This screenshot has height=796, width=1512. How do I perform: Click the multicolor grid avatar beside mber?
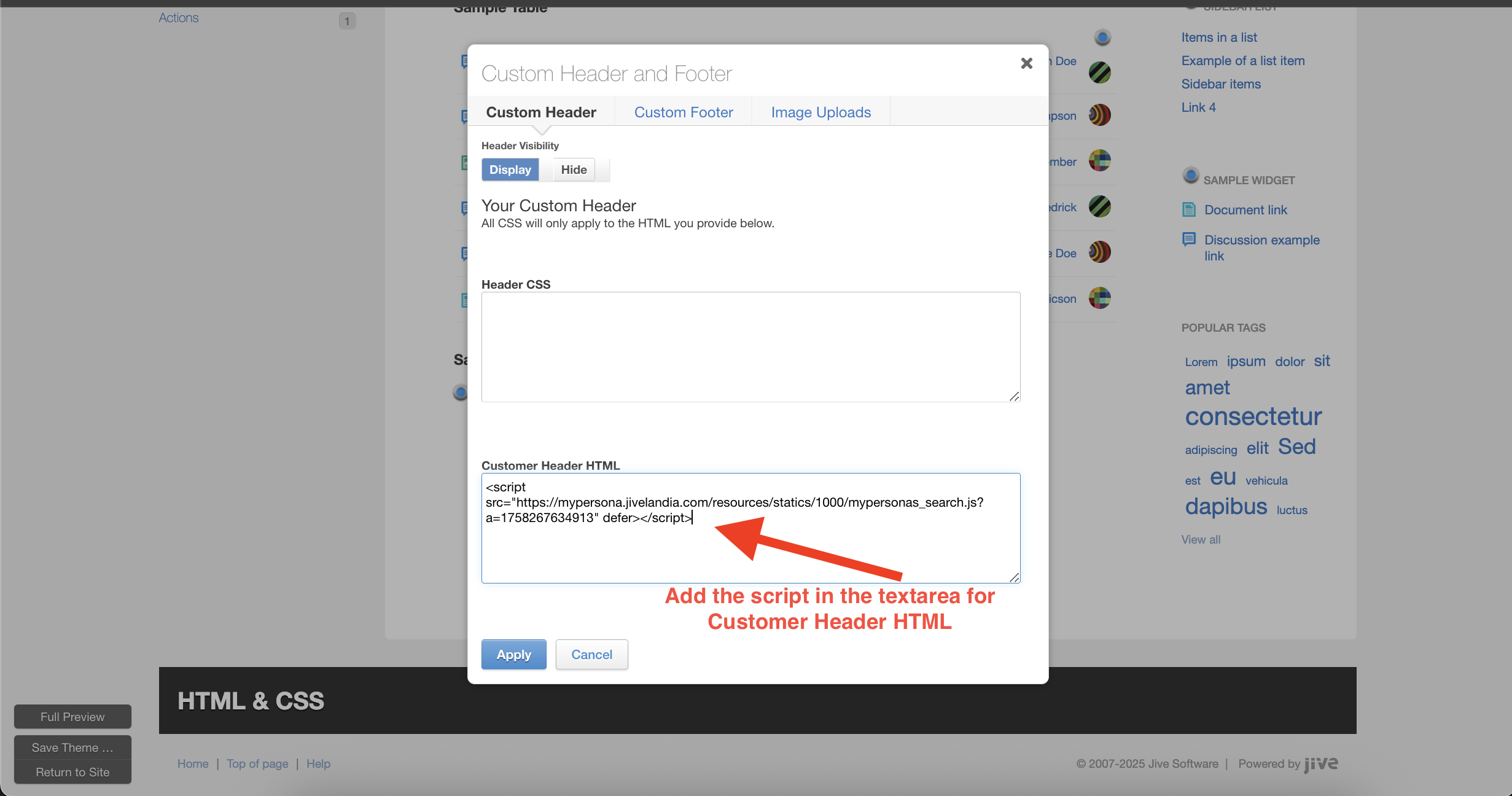(1099, 161)
